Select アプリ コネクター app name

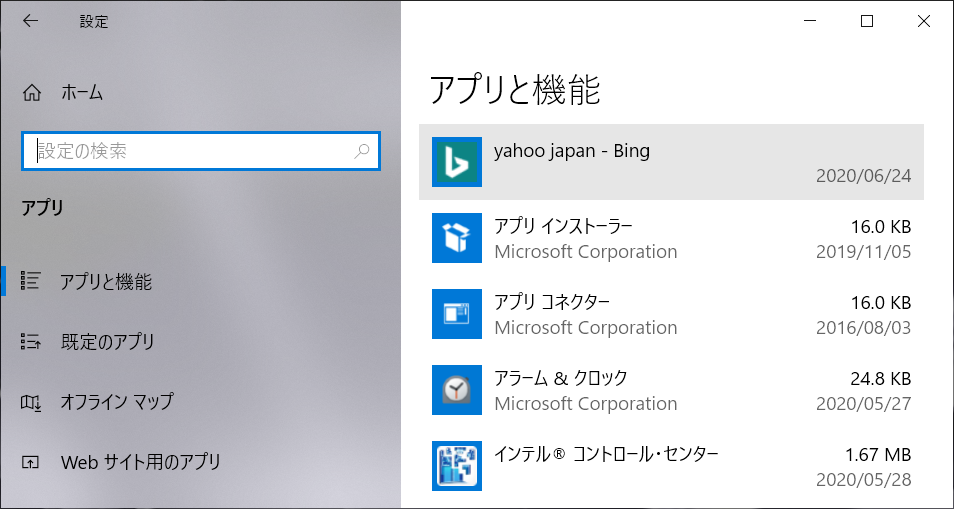552,302
